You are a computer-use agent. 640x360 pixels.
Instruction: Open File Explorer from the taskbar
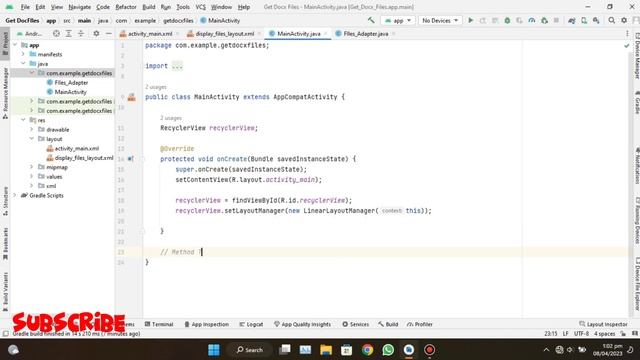[x=326, y=350]
